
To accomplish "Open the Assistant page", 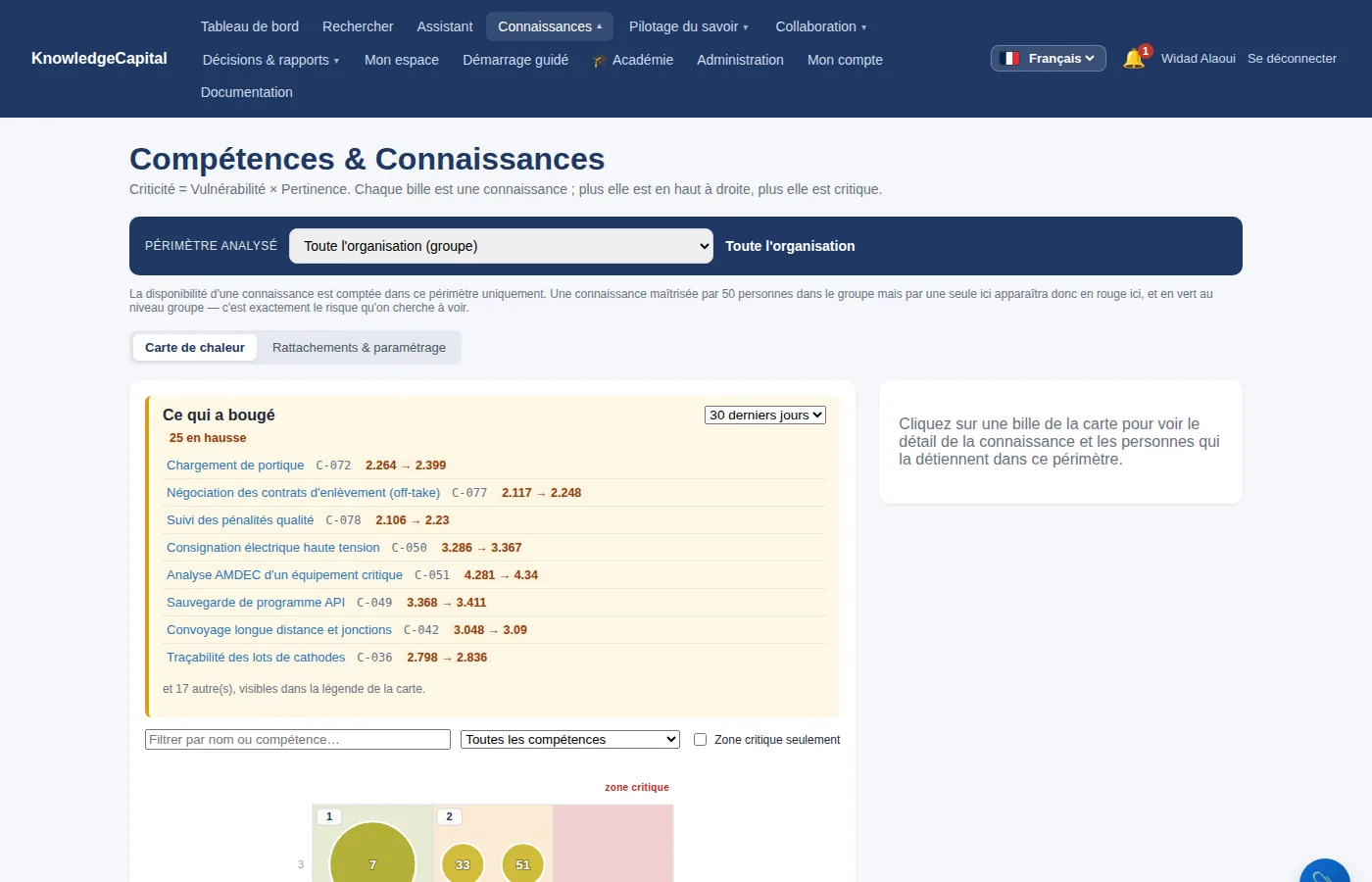I will pyautogui.click(x=445, y=26).
